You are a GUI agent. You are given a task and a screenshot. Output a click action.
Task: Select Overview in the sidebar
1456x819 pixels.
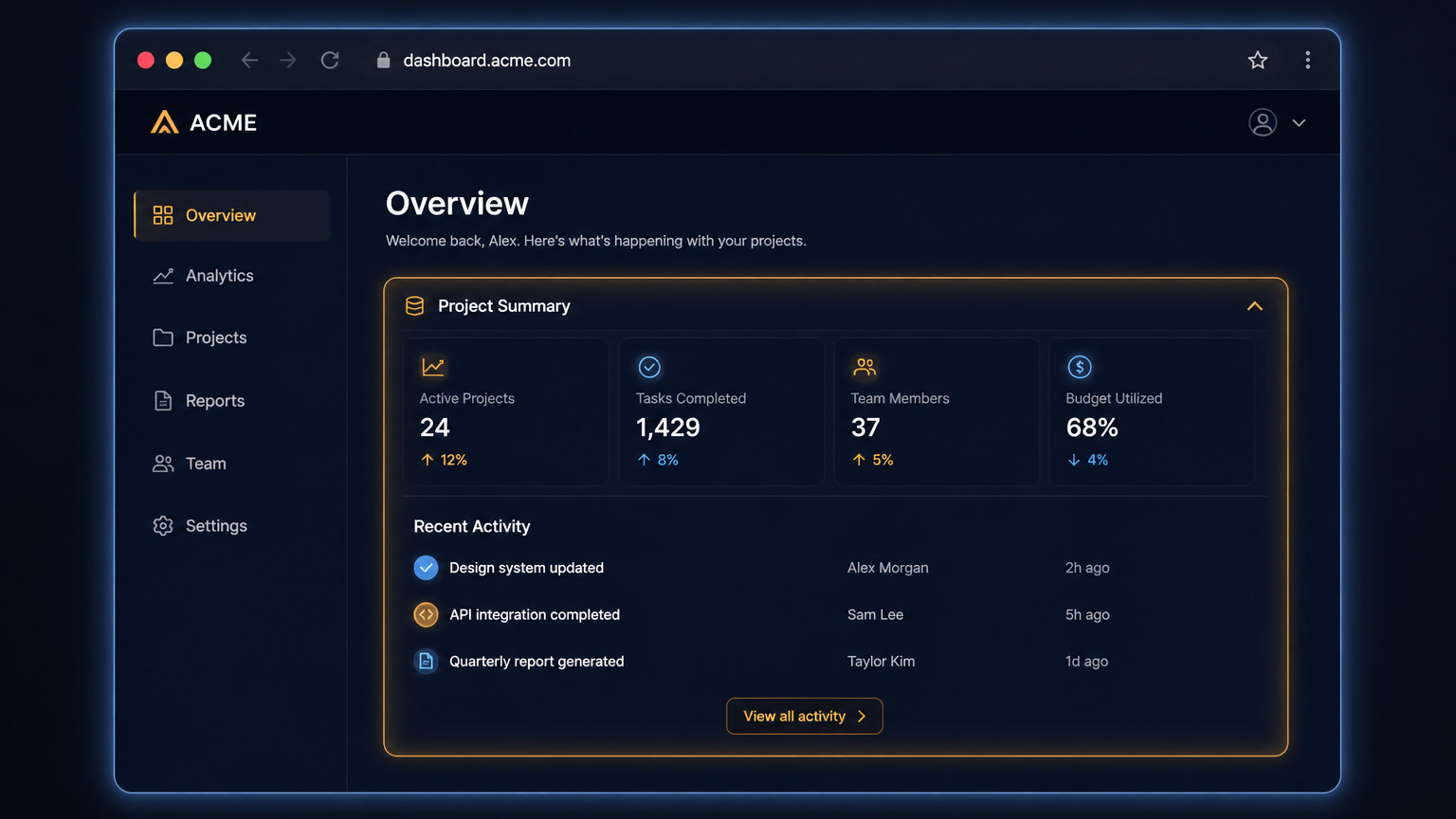point(232,215)
